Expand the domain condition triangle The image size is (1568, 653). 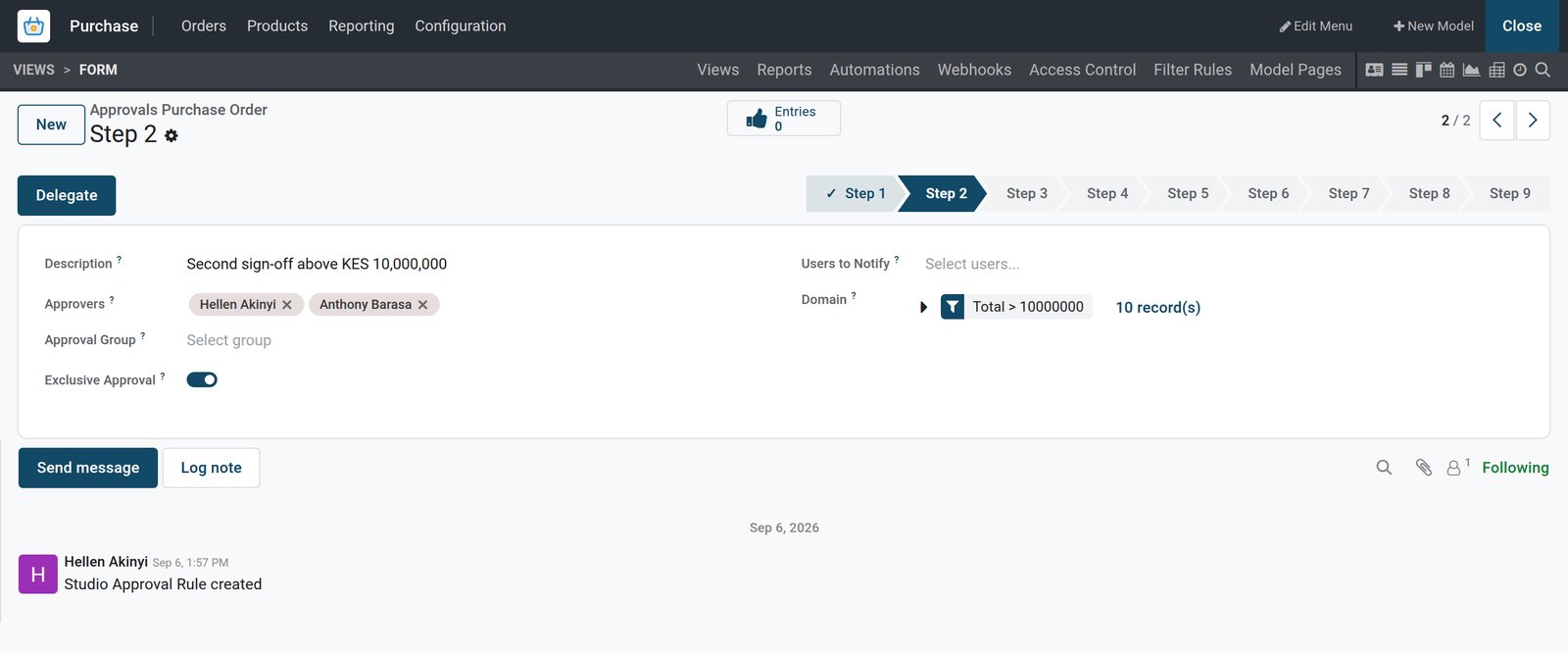(x=923, y=307)
